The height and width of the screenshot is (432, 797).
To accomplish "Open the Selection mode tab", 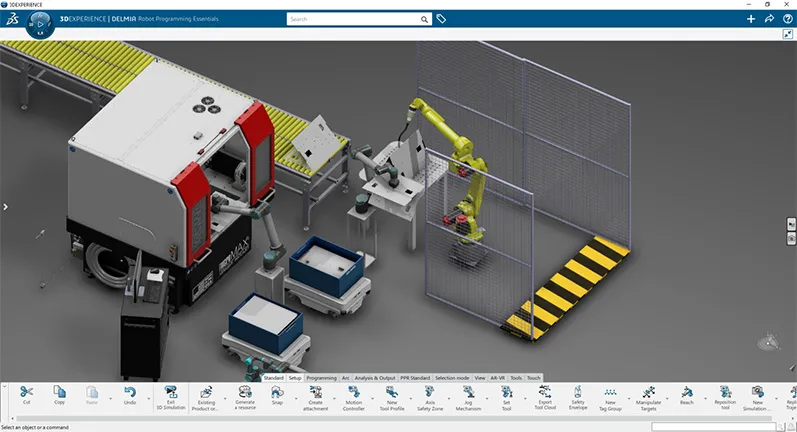I will click(452, 378).
